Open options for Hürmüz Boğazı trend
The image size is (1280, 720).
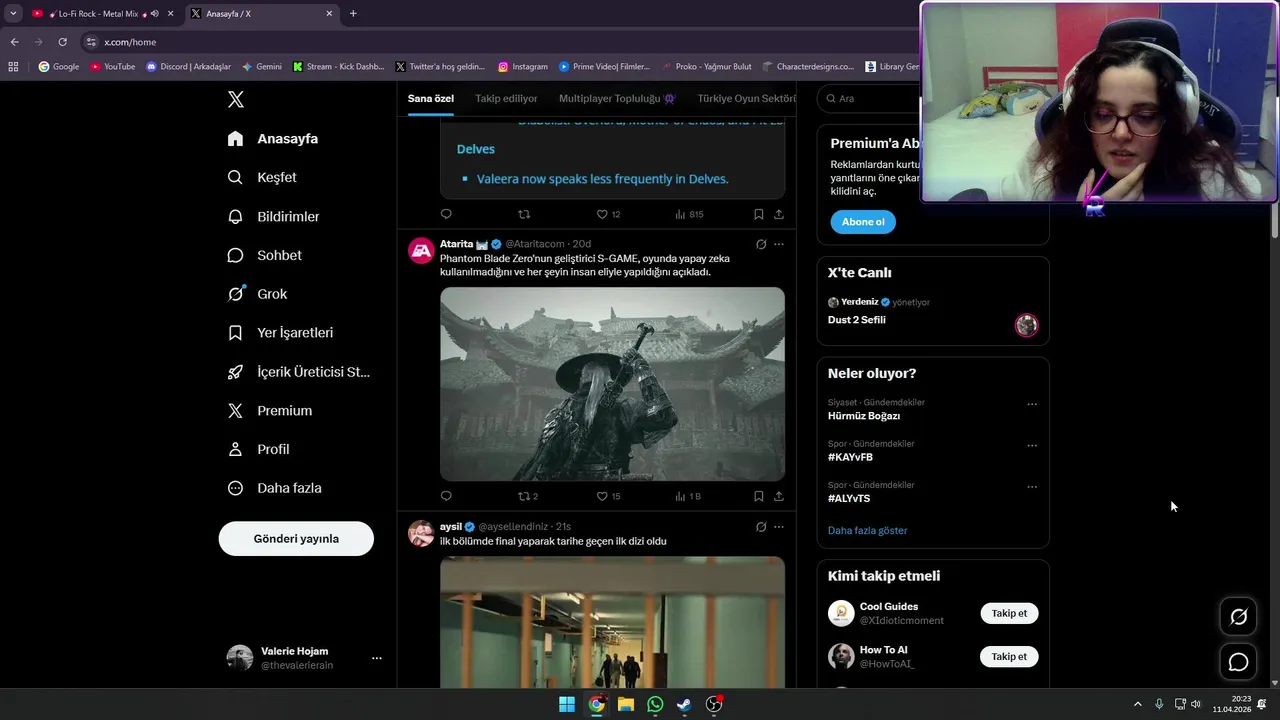click(1032, 405)
